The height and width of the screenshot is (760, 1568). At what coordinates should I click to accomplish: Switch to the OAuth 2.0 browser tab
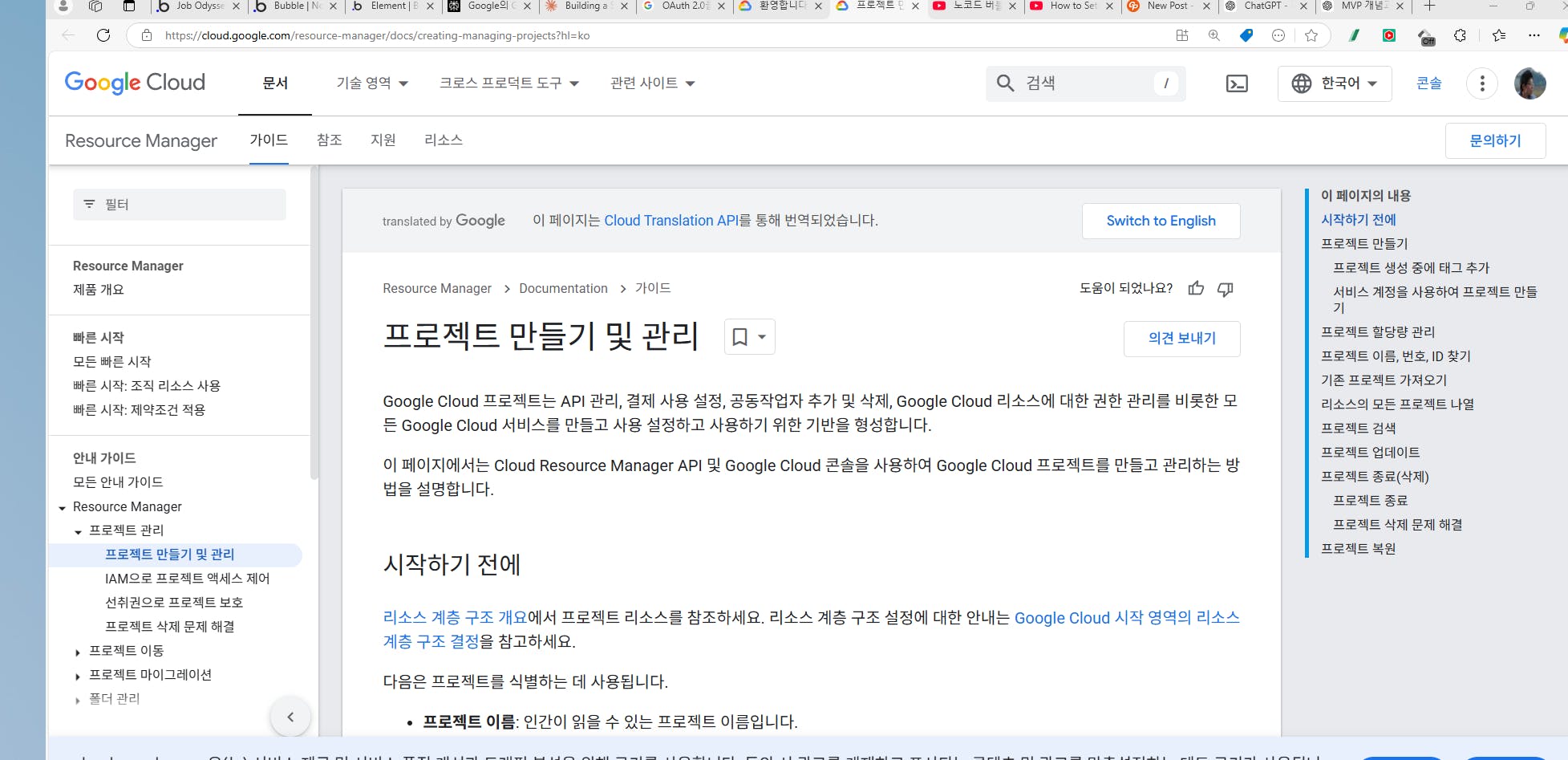coord(686,6)
